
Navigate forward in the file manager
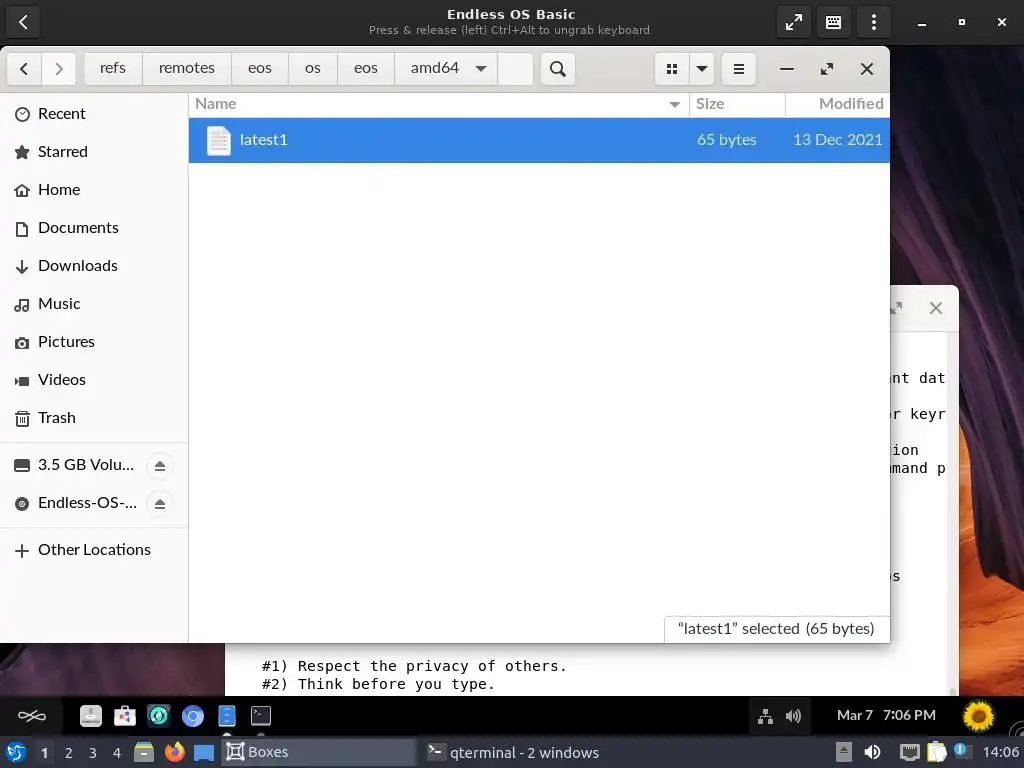click(59, 69)
